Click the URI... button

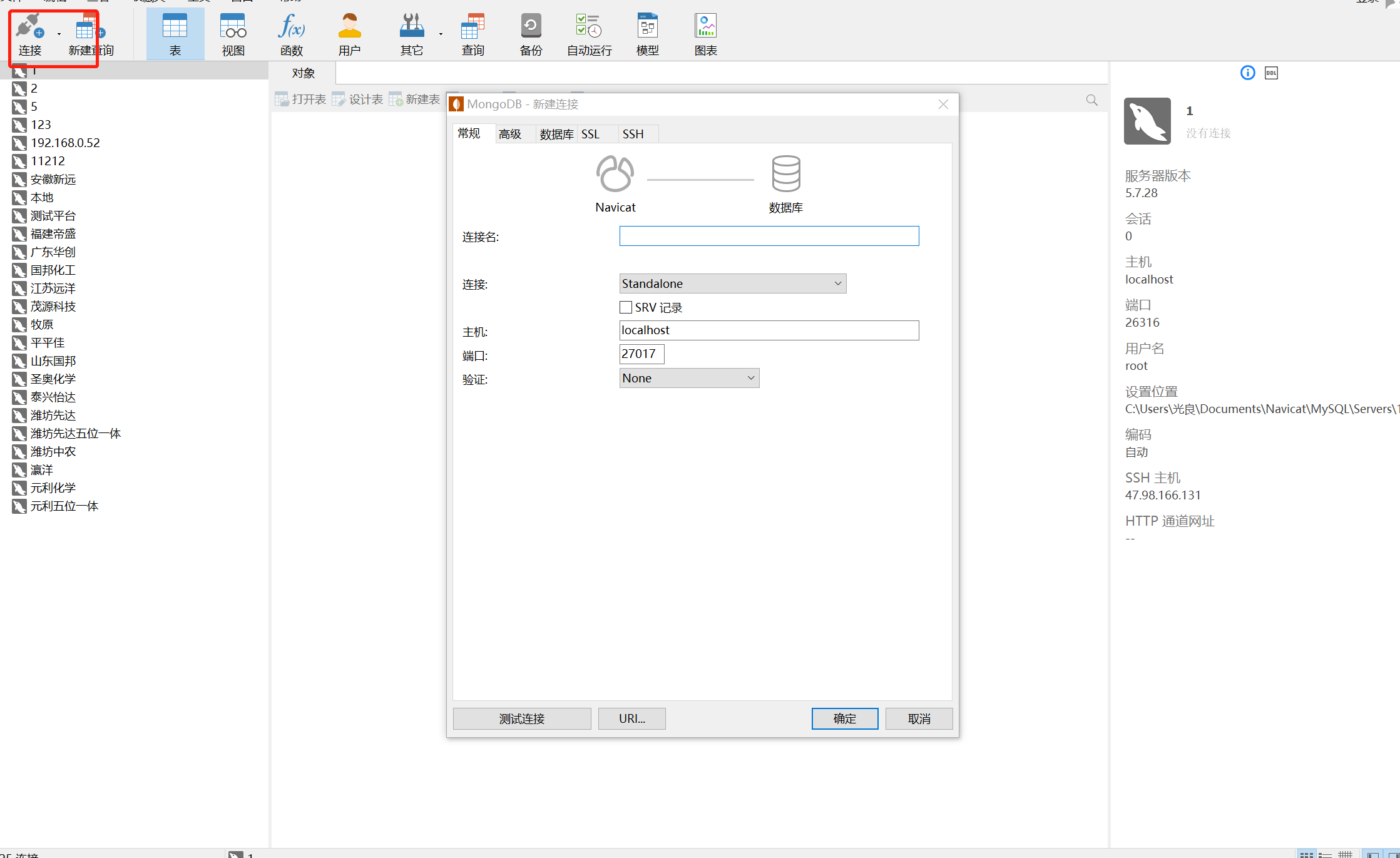click(x=632, y=718)
